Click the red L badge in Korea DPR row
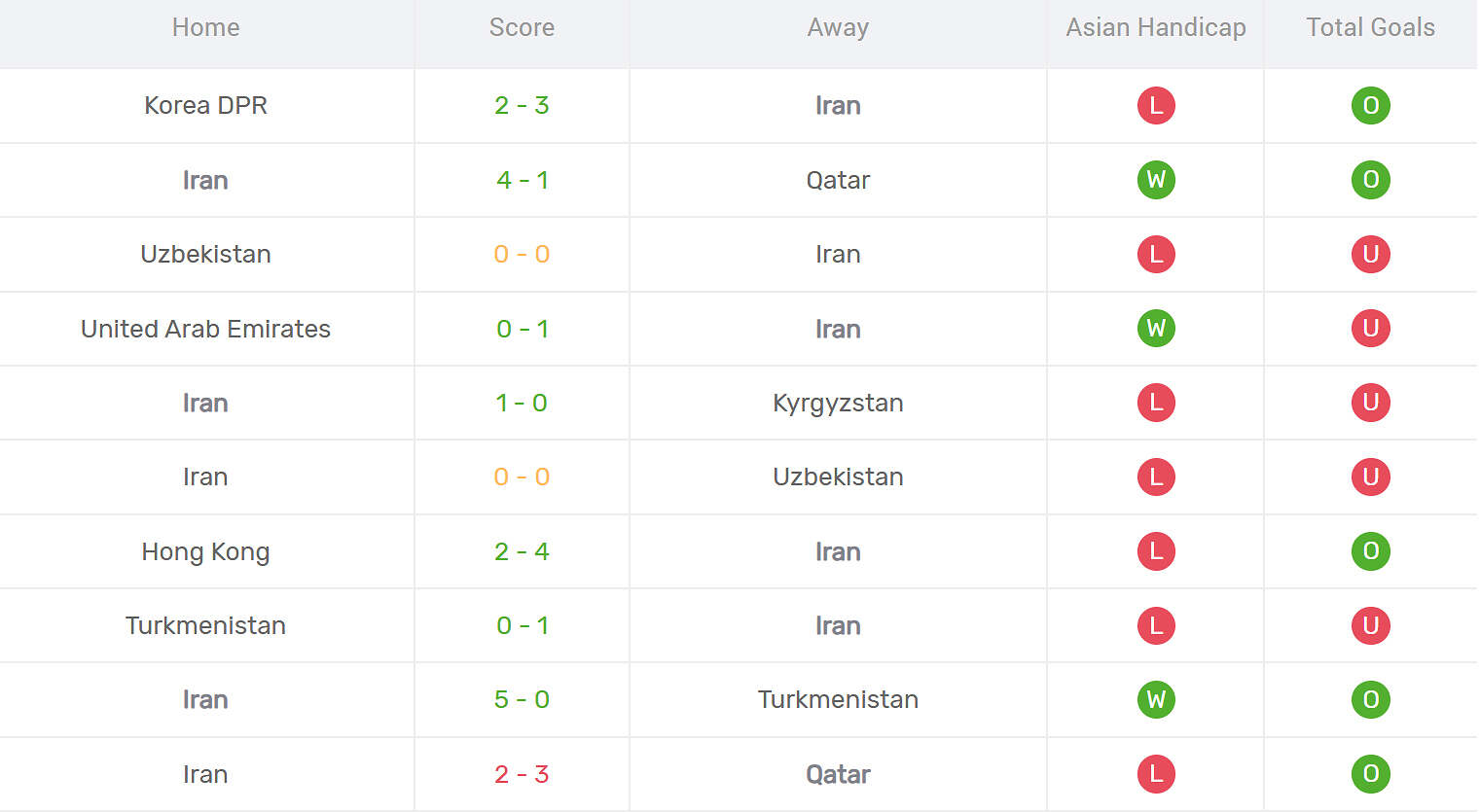 [x=1156, y=105]
